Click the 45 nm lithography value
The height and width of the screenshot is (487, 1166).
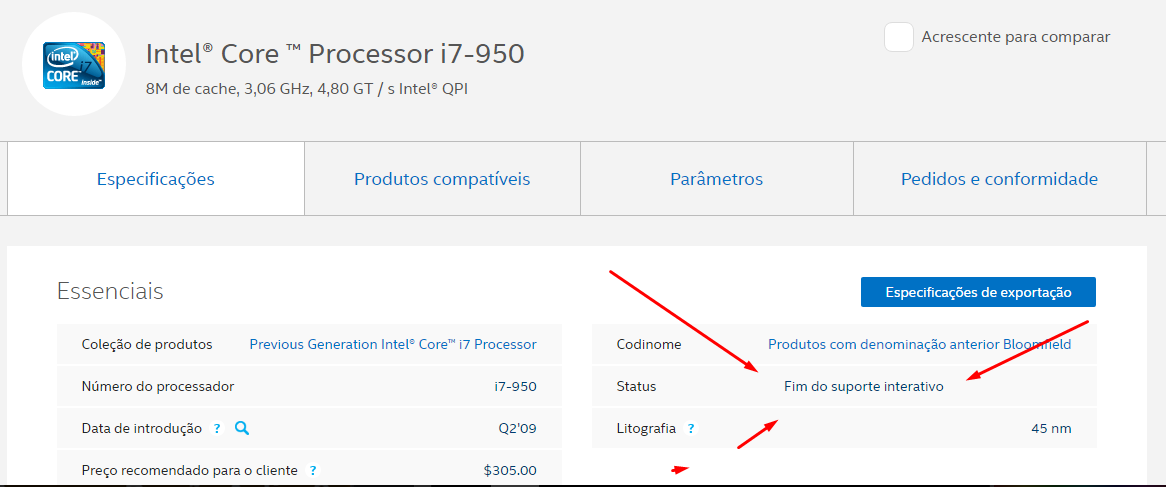pyautogui.click(x=1051, y=428)
